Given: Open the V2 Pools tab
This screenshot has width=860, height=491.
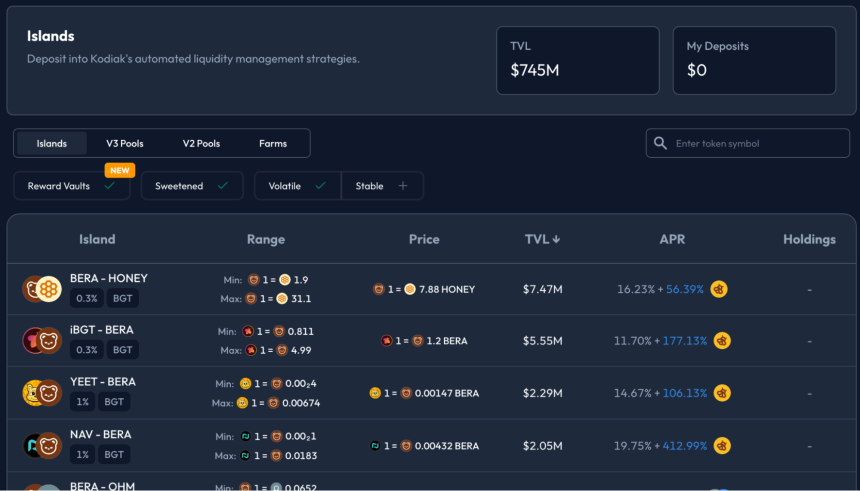Looking at the screenshot, I should (x=201, y=143).
